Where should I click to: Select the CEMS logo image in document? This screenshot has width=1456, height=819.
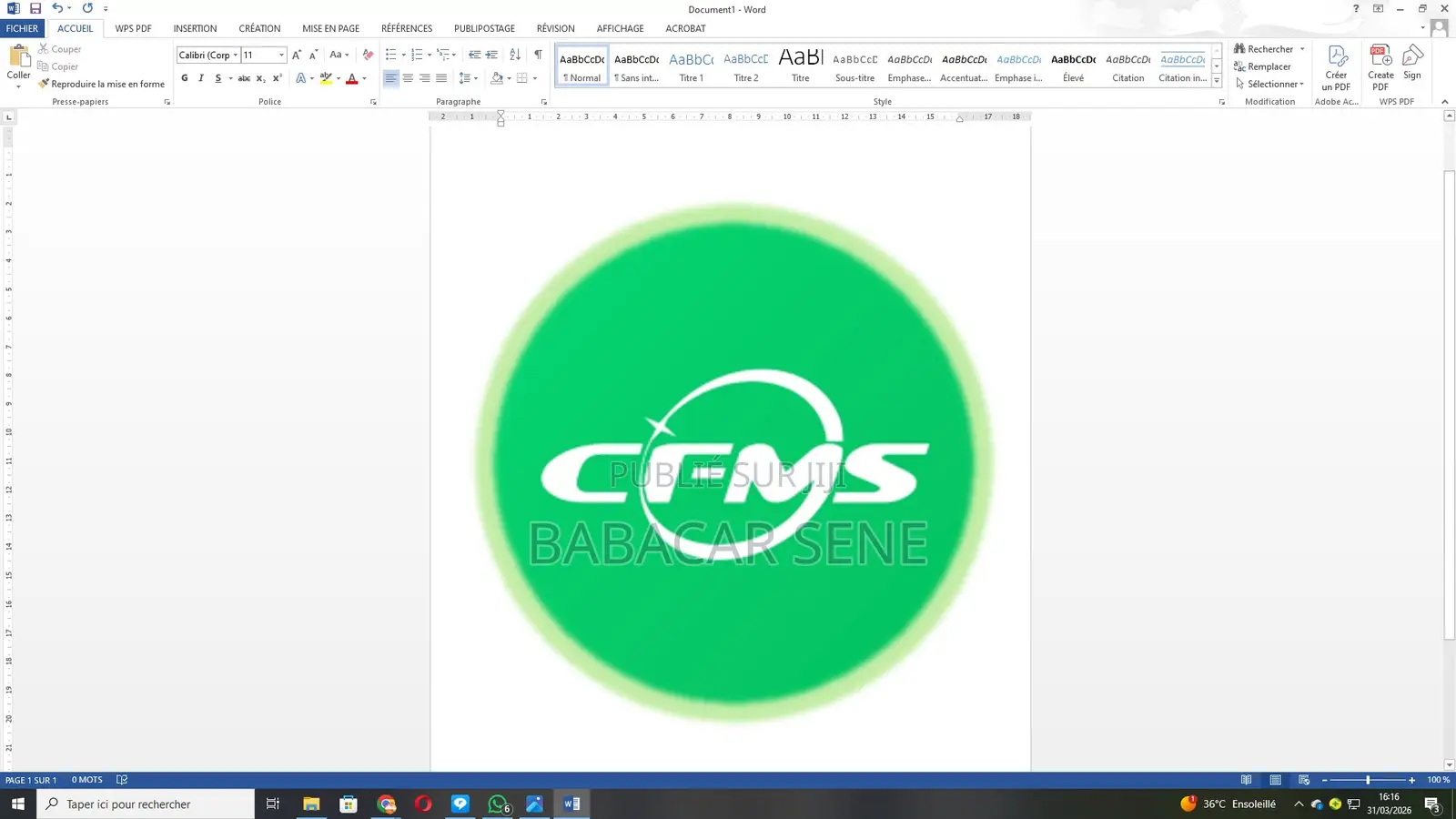(x=733, y=463)
